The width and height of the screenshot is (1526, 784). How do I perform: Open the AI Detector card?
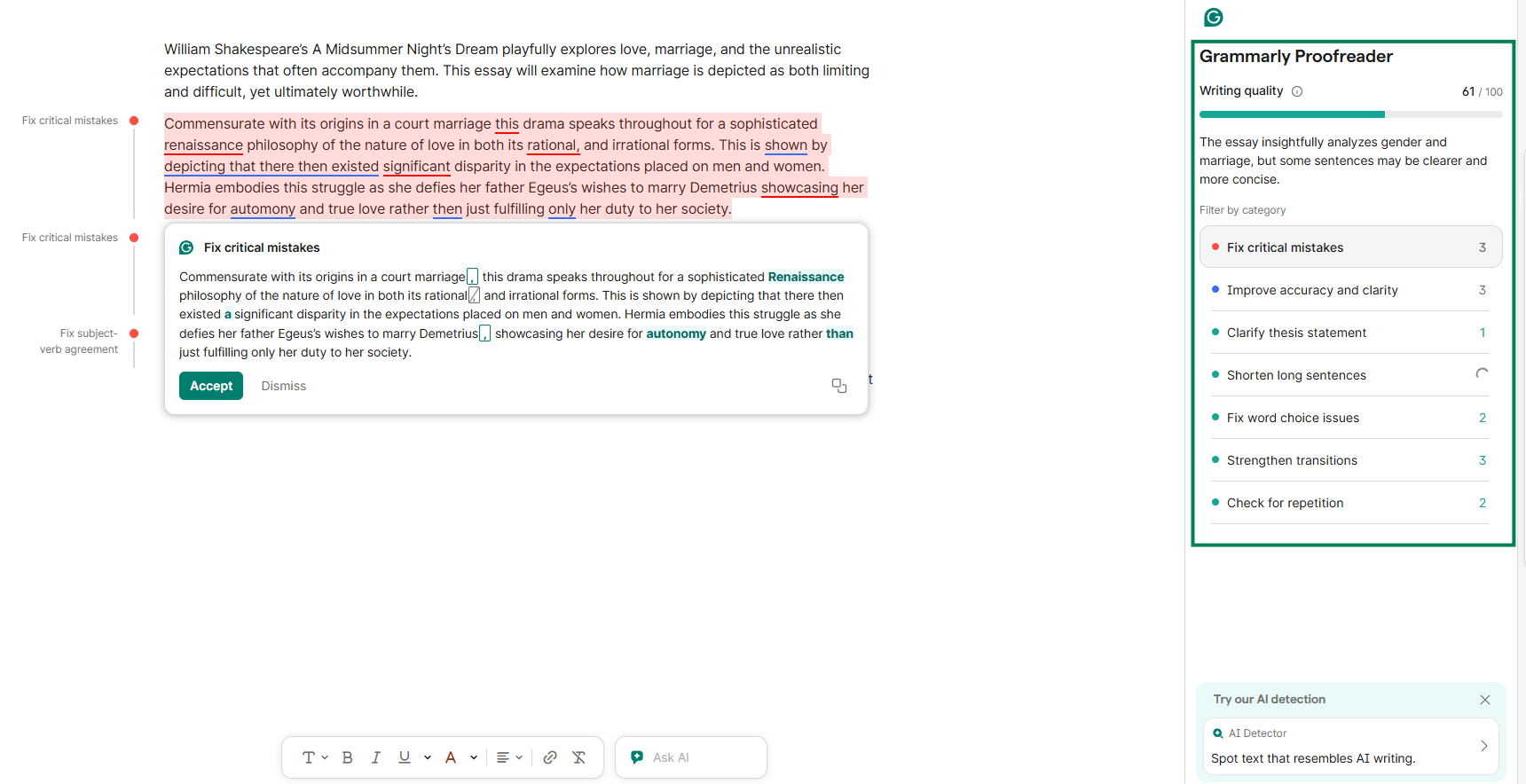1351,746
